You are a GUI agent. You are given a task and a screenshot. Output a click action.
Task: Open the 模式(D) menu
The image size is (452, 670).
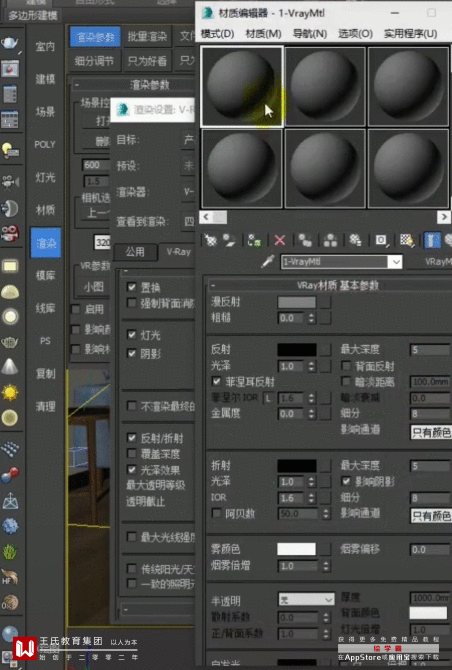[217, 34]
